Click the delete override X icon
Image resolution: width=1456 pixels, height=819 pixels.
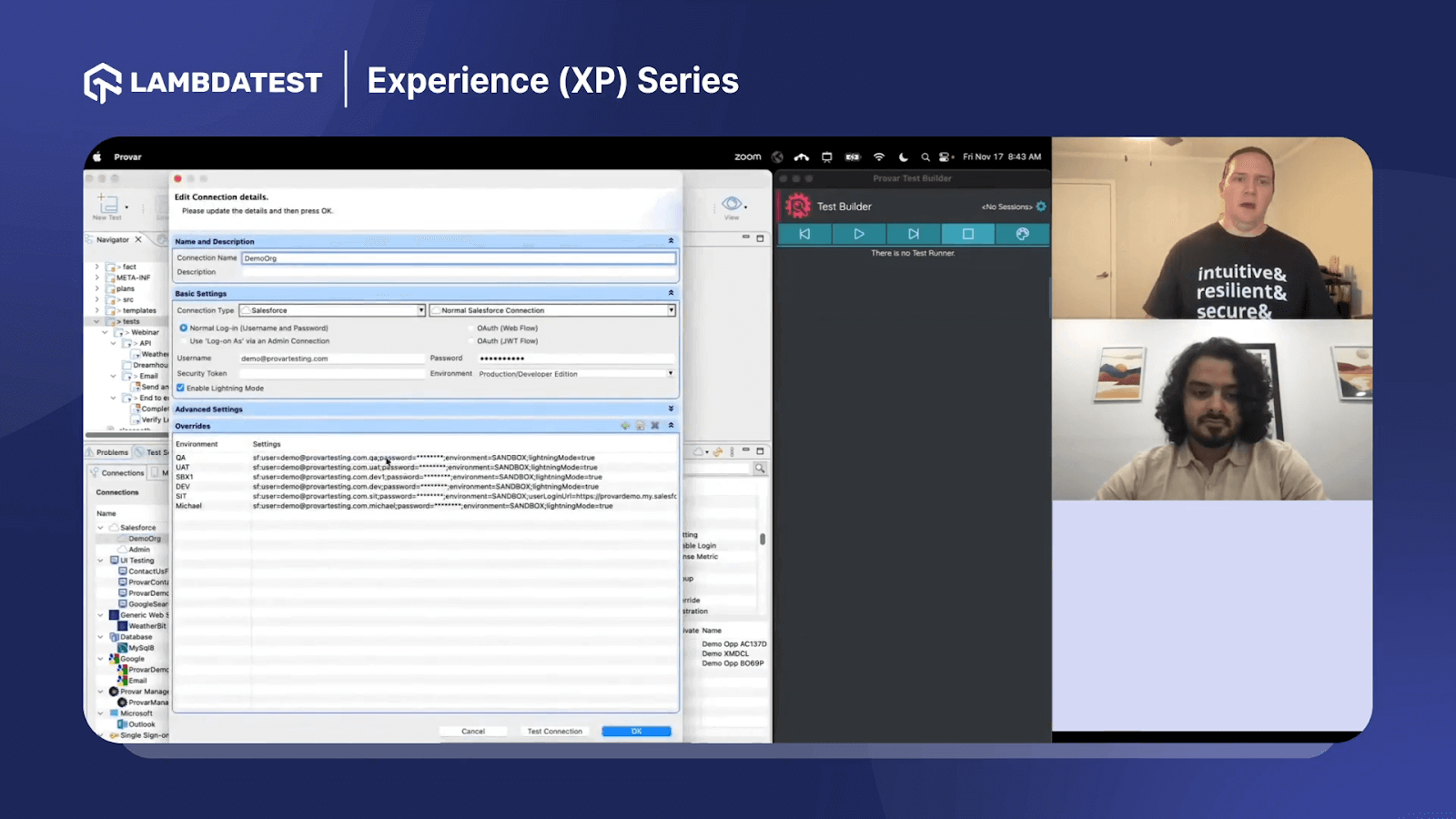pos(654,426)
